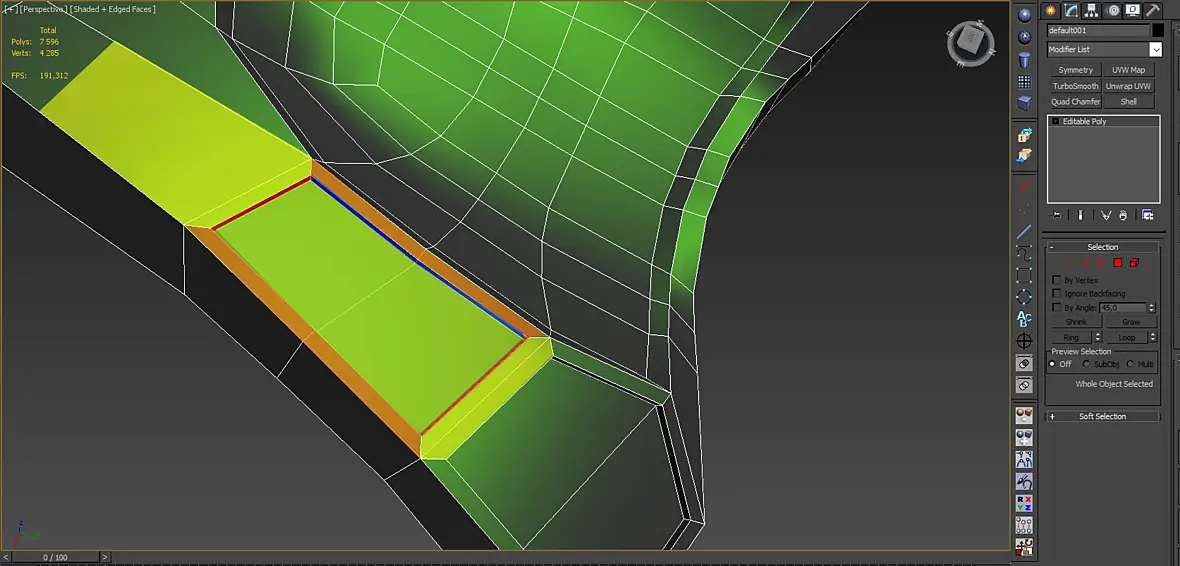Click the Show End Result toggle icon
This screenshot has height=566, width=1180.
tap(1081, 215)
